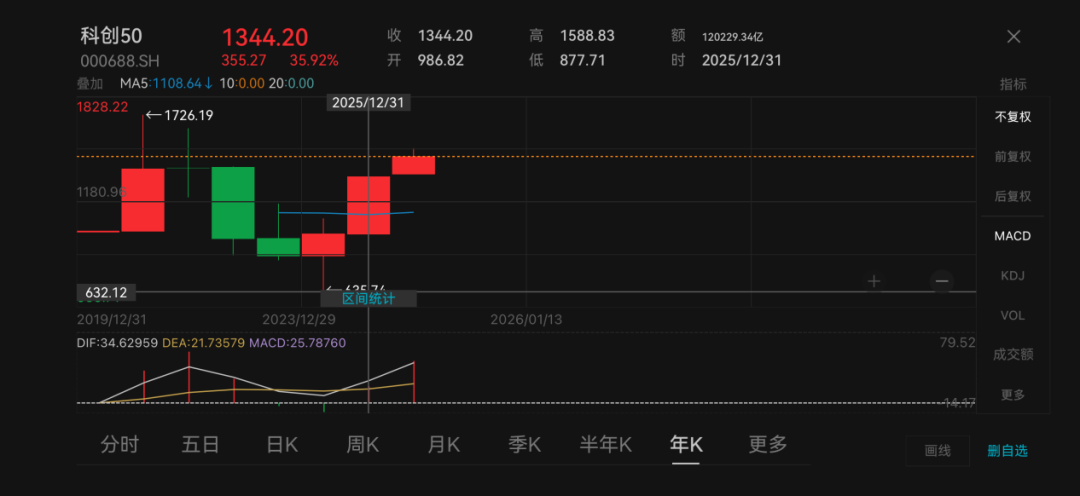Open 叠加 overlay selector
The width and height of the screenshot is (1080, 496).
click(x=90, y=84)
